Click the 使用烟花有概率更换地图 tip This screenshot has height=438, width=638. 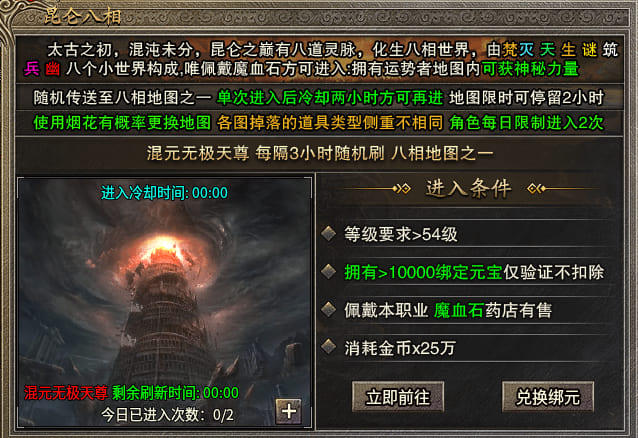[x=122, y=123]
